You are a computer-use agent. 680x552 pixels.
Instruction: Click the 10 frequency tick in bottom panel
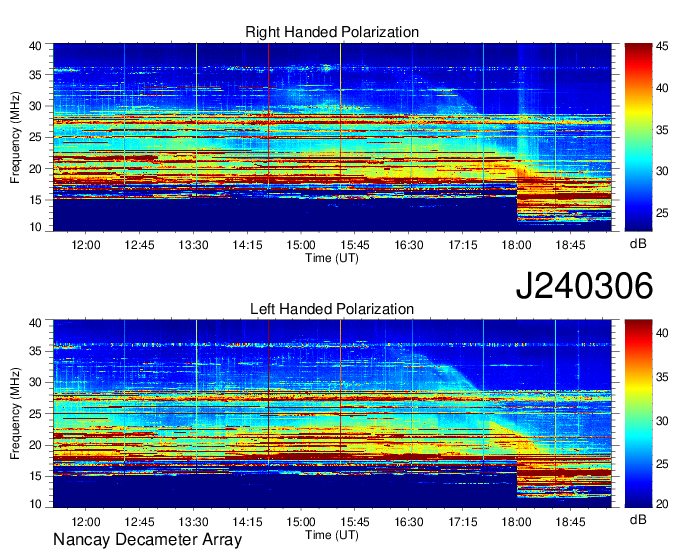pyautogui.click(x=35, y=504)
